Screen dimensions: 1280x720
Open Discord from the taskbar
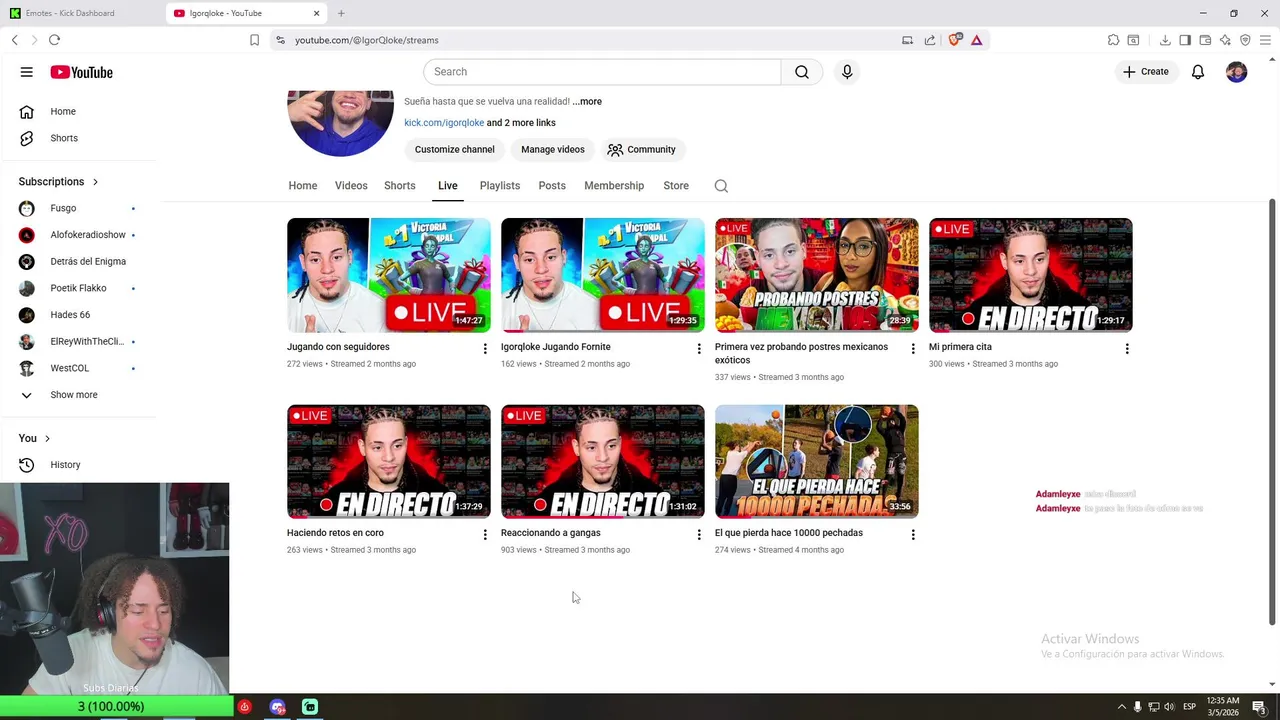click(277, 707)
